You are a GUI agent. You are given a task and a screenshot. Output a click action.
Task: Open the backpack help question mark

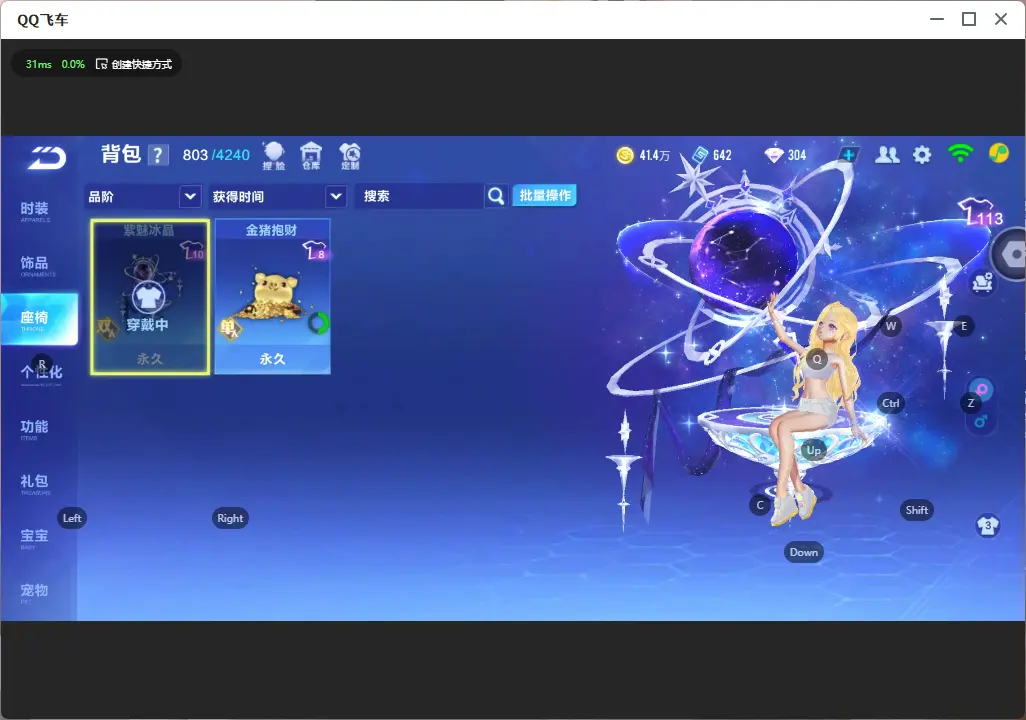click(x=158, y=155)
